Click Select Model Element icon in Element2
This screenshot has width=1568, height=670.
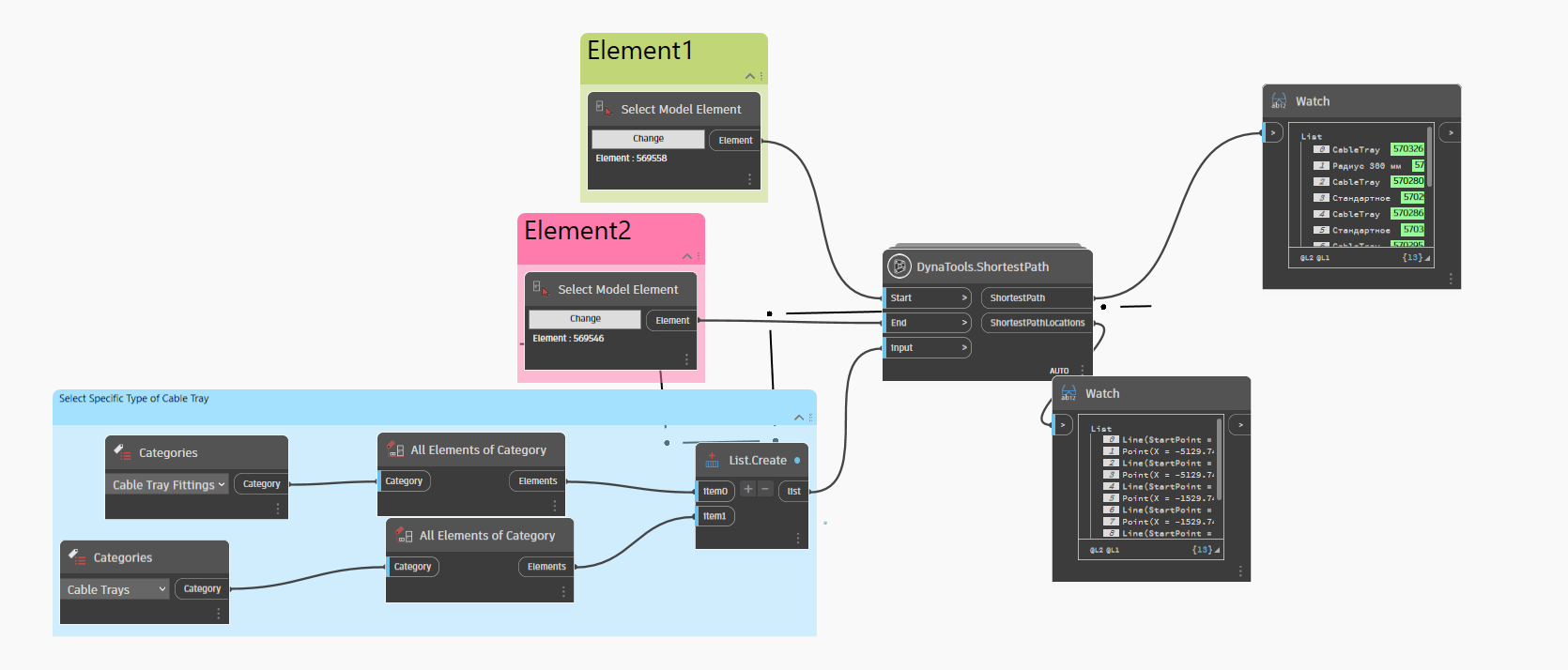tap(541, 289)
